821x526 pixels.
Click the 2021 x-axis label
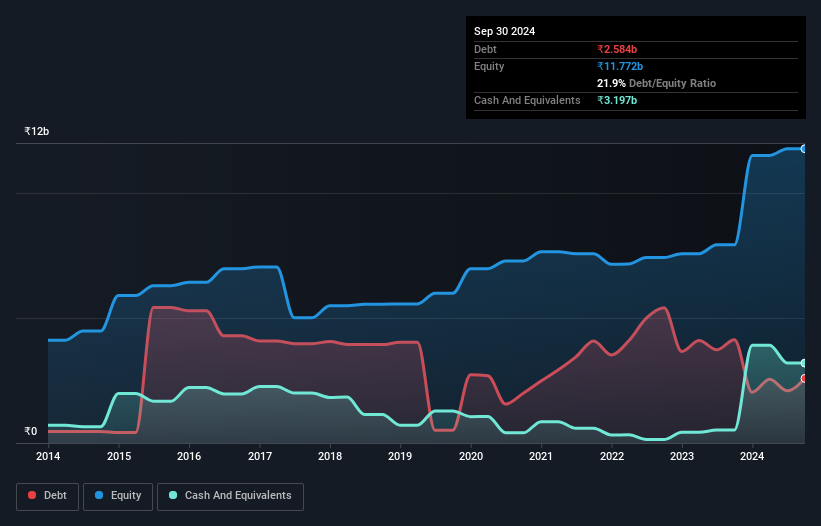(541, 456)
